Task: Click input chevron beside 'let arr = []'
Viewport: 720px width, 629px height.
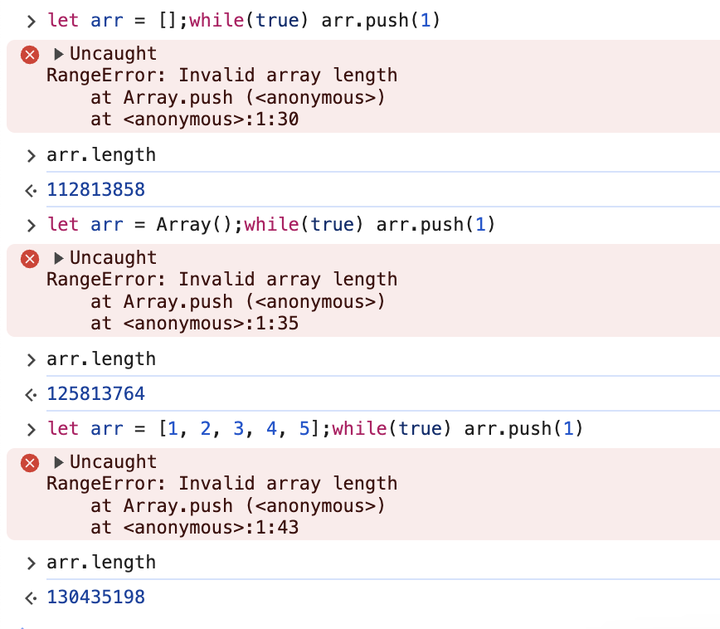Action: (x=31, y=21)
